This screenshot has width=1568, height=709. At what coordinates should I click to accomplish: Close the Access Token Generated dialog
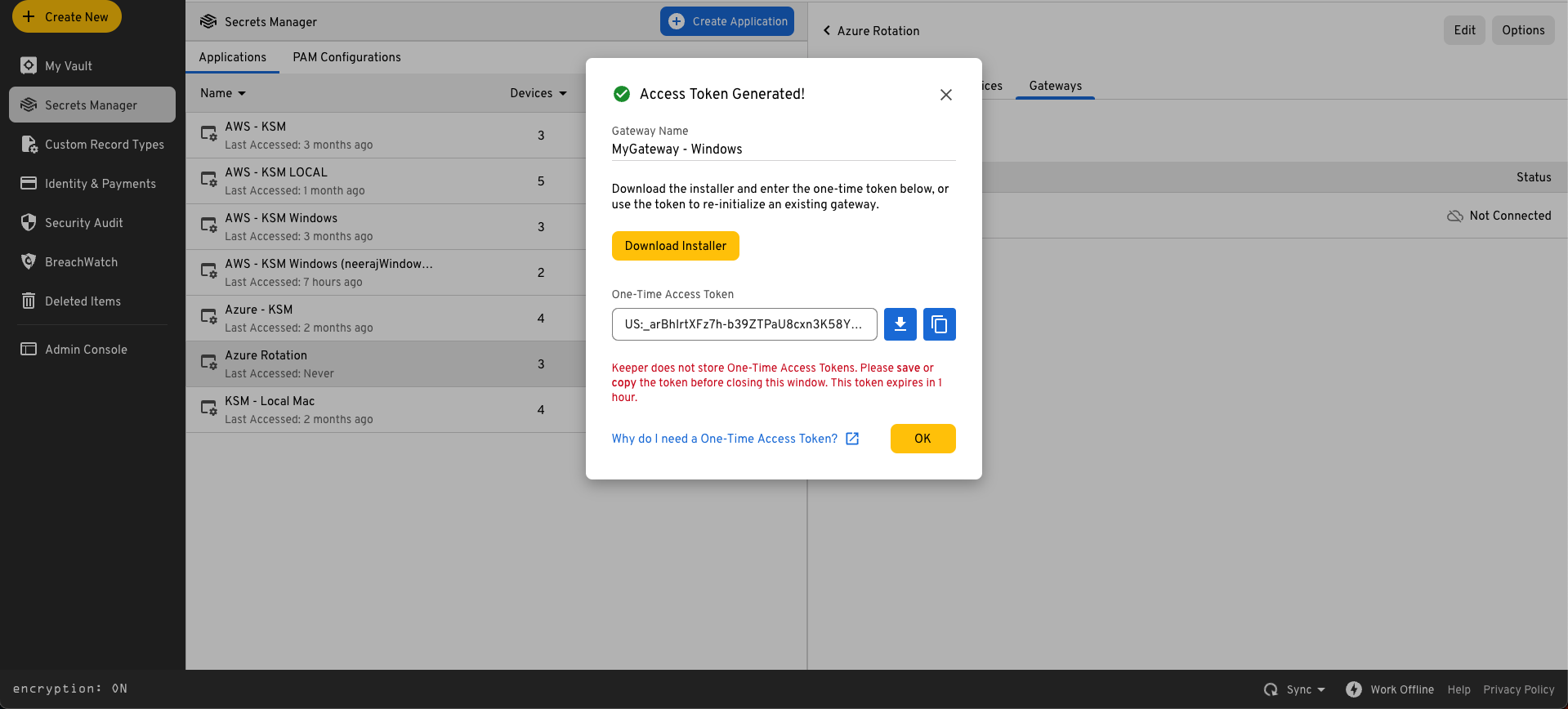[945, 95]
